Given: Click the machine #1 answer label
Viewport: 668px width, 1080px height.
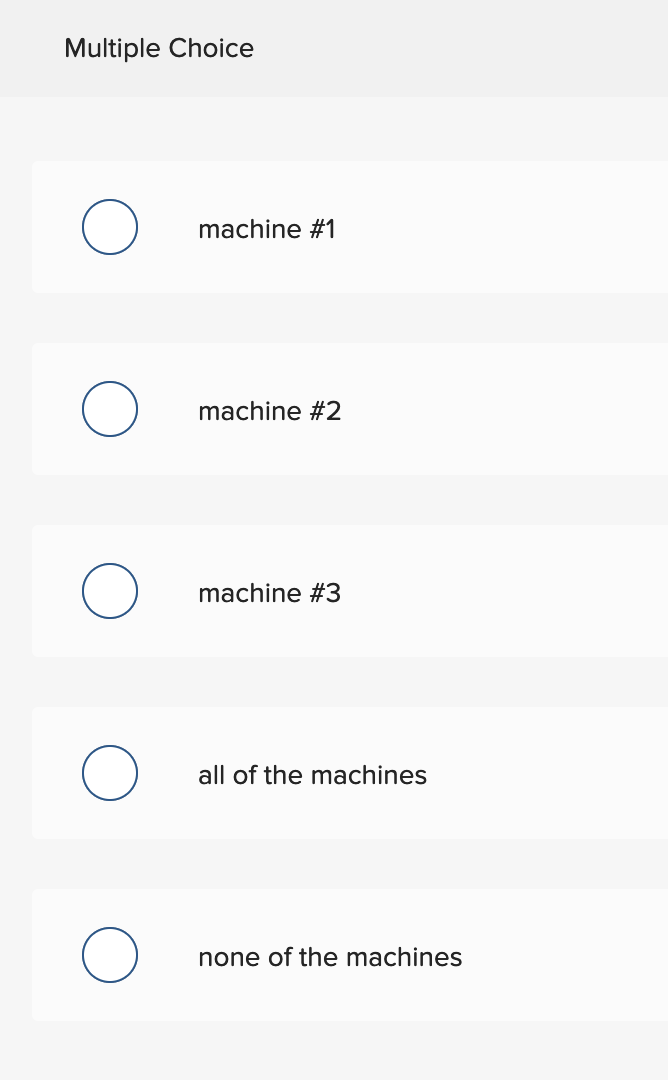Looking at the screenshot, I should [267, 229].
